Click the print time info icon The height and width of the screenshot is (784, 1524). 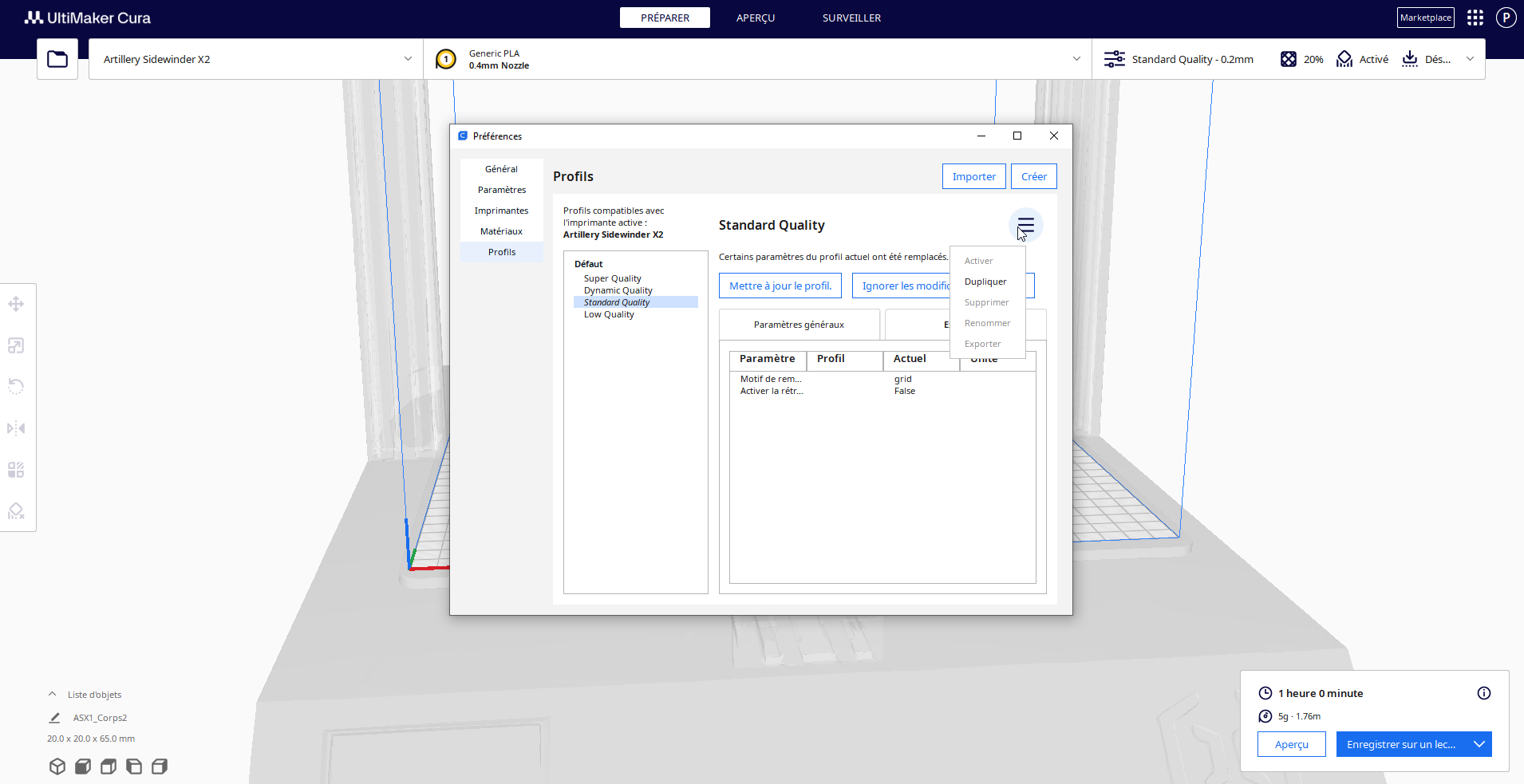click(1484, 693)
